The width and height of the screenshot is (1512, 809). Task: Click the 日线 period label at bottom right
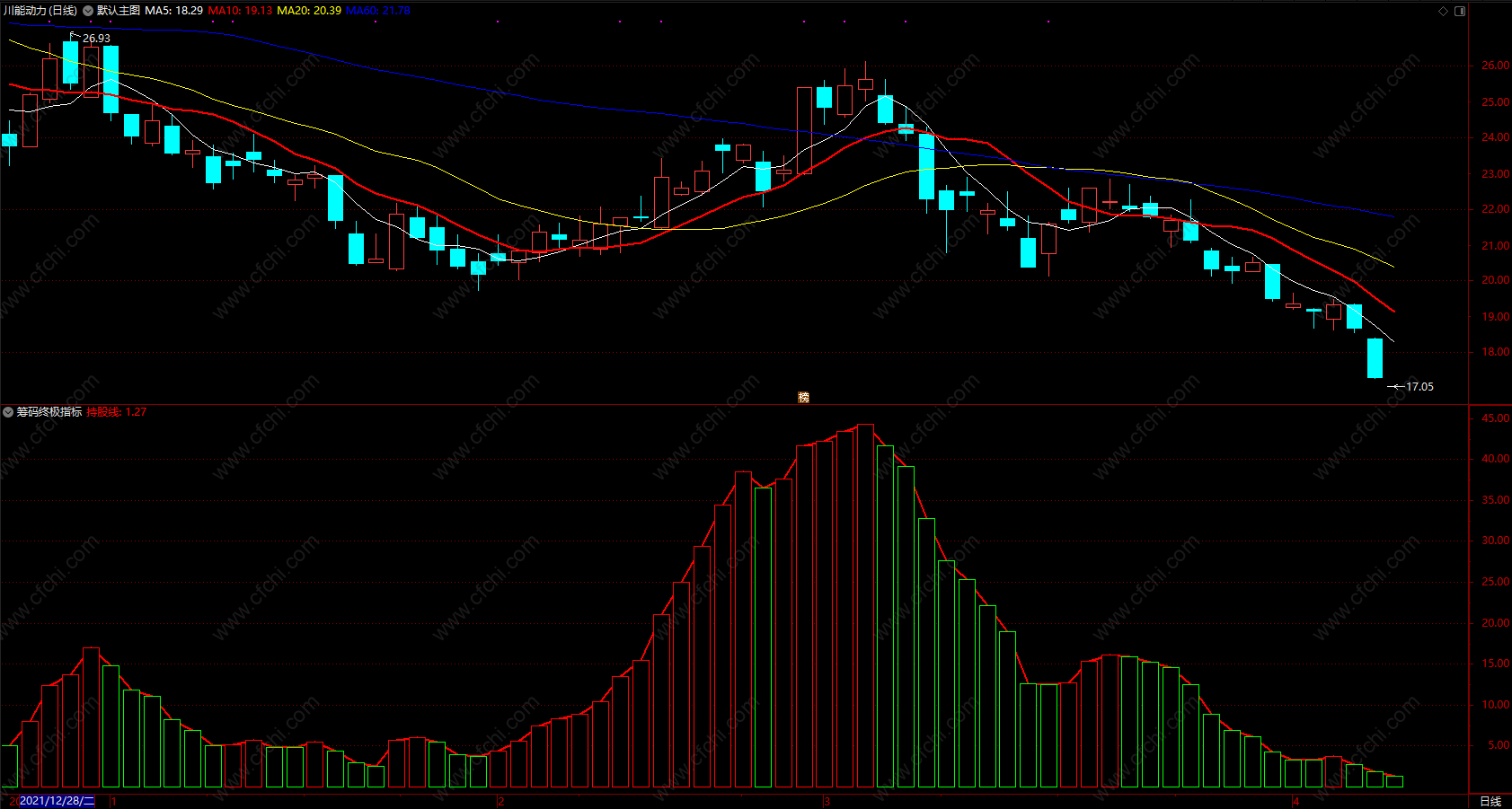[x=1490, y=801]
